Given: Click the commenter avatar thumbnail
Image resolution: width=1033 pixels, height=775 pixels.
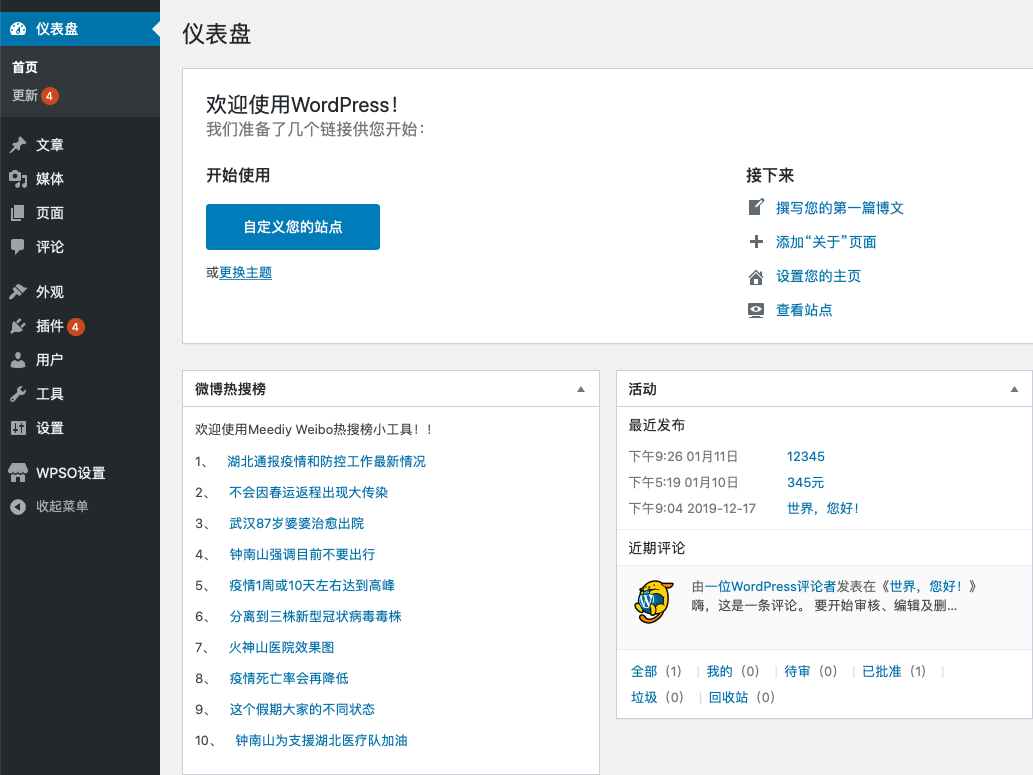Looking at the screenshot, I should [654, 601].
